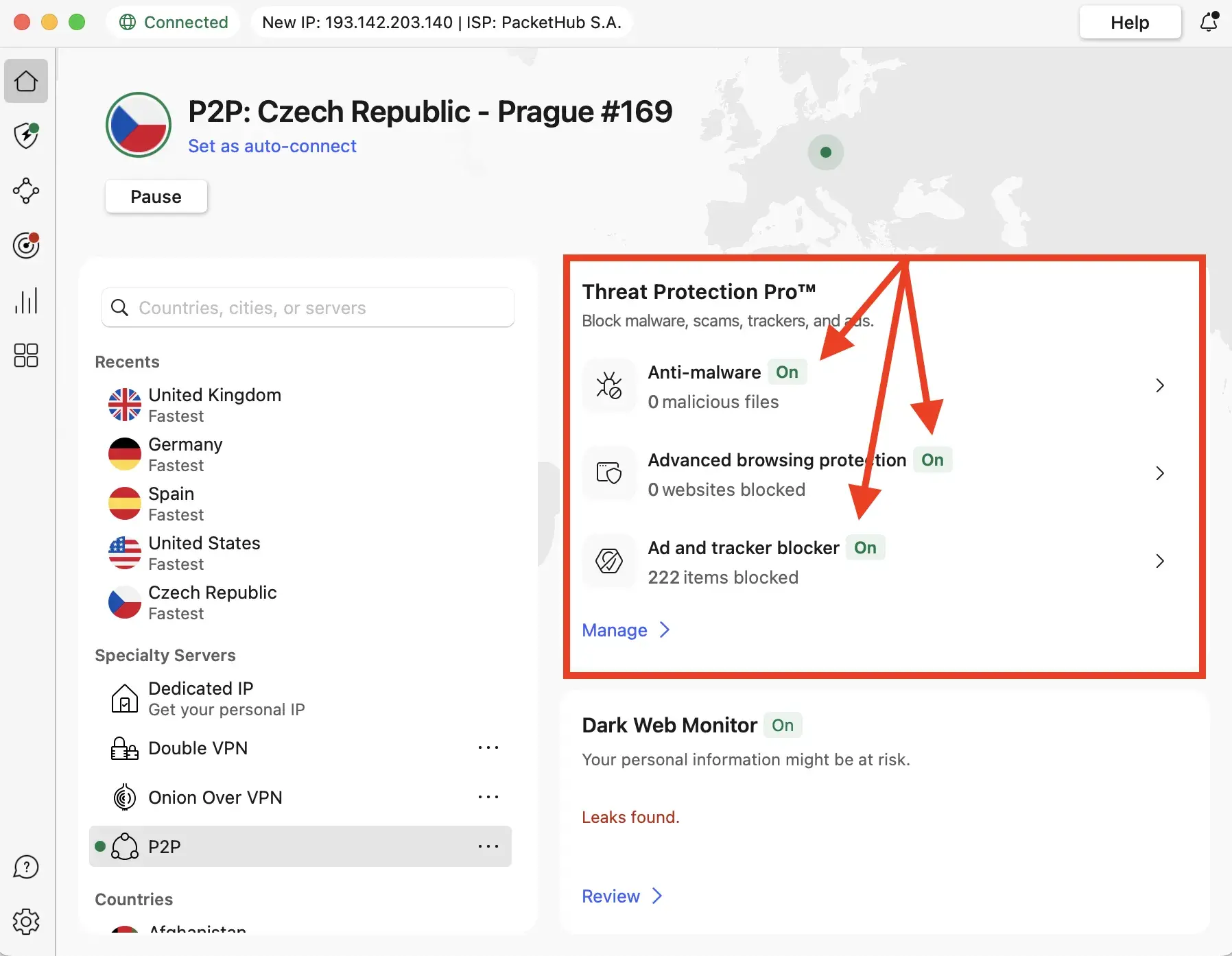This screenshot has height=956, width=1232.
Task: Expand Advanced browsing protection chevron
Action: (1160, 473)
